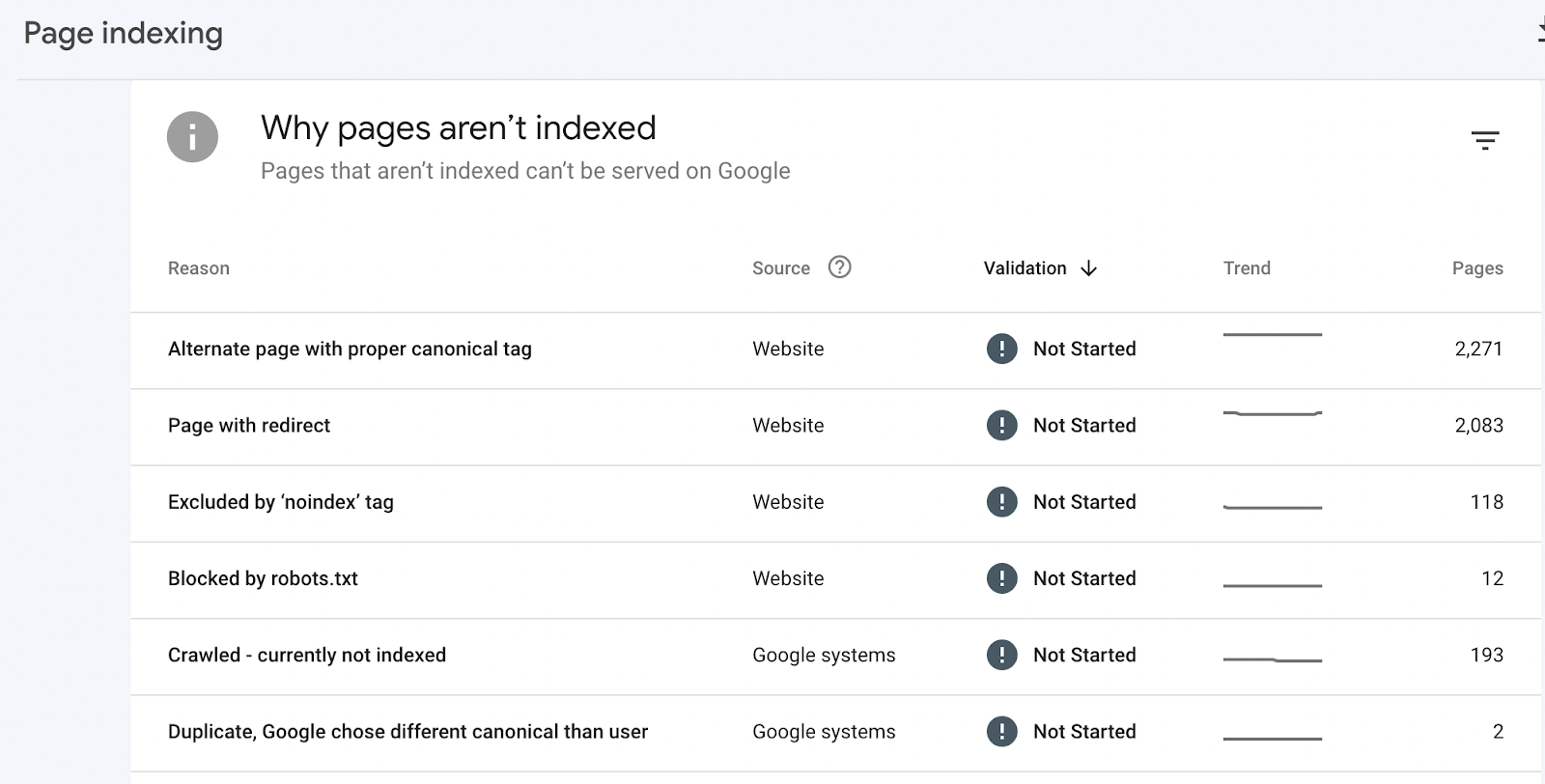Click the trend sparkline for Page with redirect
Screen dimensions: 1545x784
tap(1272, 414)
